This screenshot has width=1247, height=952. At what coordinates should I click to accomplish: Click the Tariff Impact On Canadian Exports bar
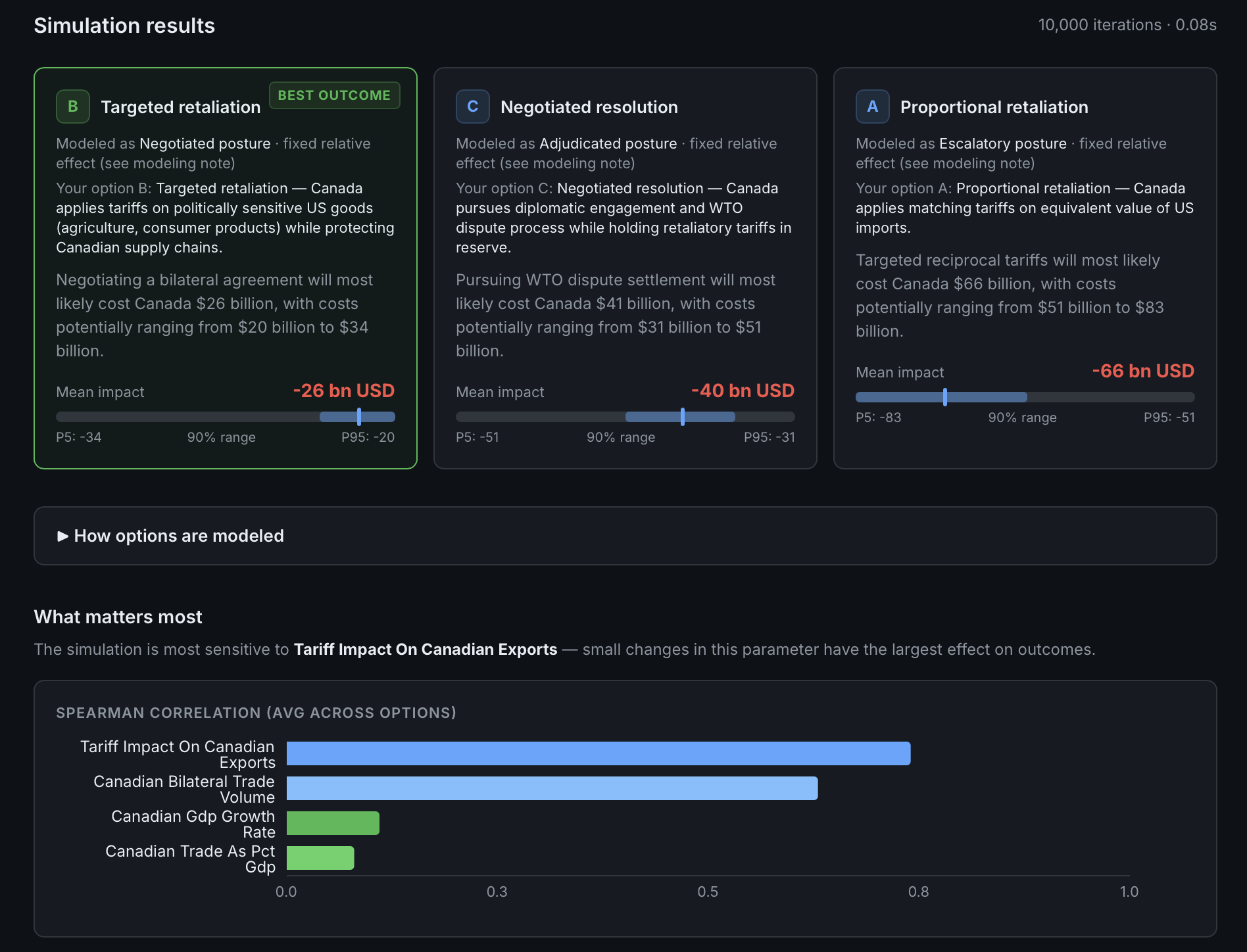tap(599, 753)
